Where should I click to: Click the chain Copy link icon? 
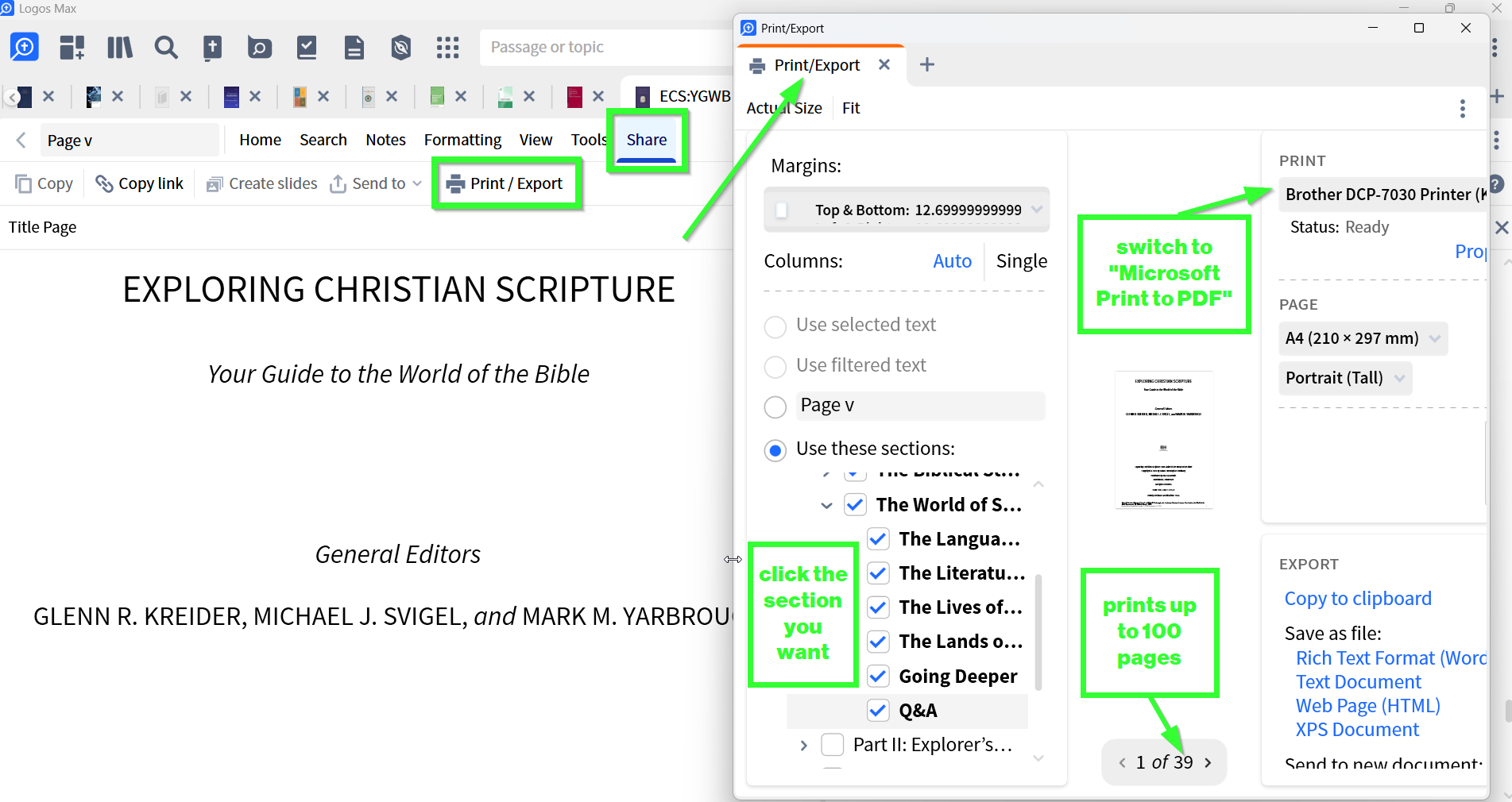(104, 183)
